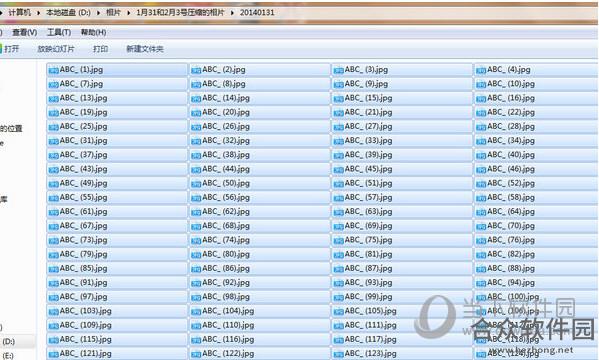Click the image icon of ABC_ (86).jpg
Screen dimensions: 599x360
196,269
